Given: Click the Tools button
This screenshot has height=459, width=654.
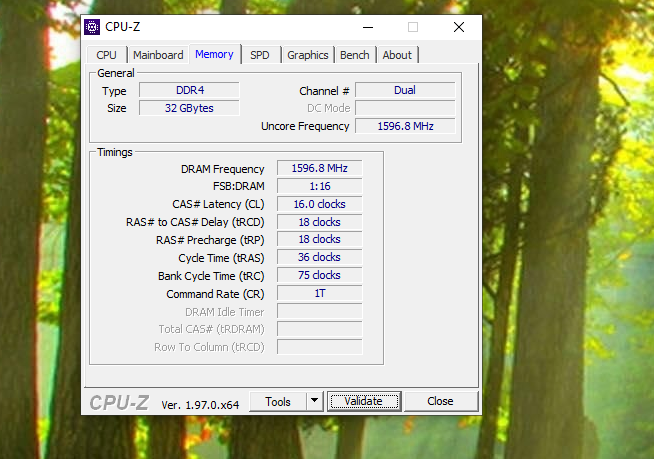Looking at the screenshot, I should pyautogui.click(x=278, y=401).
